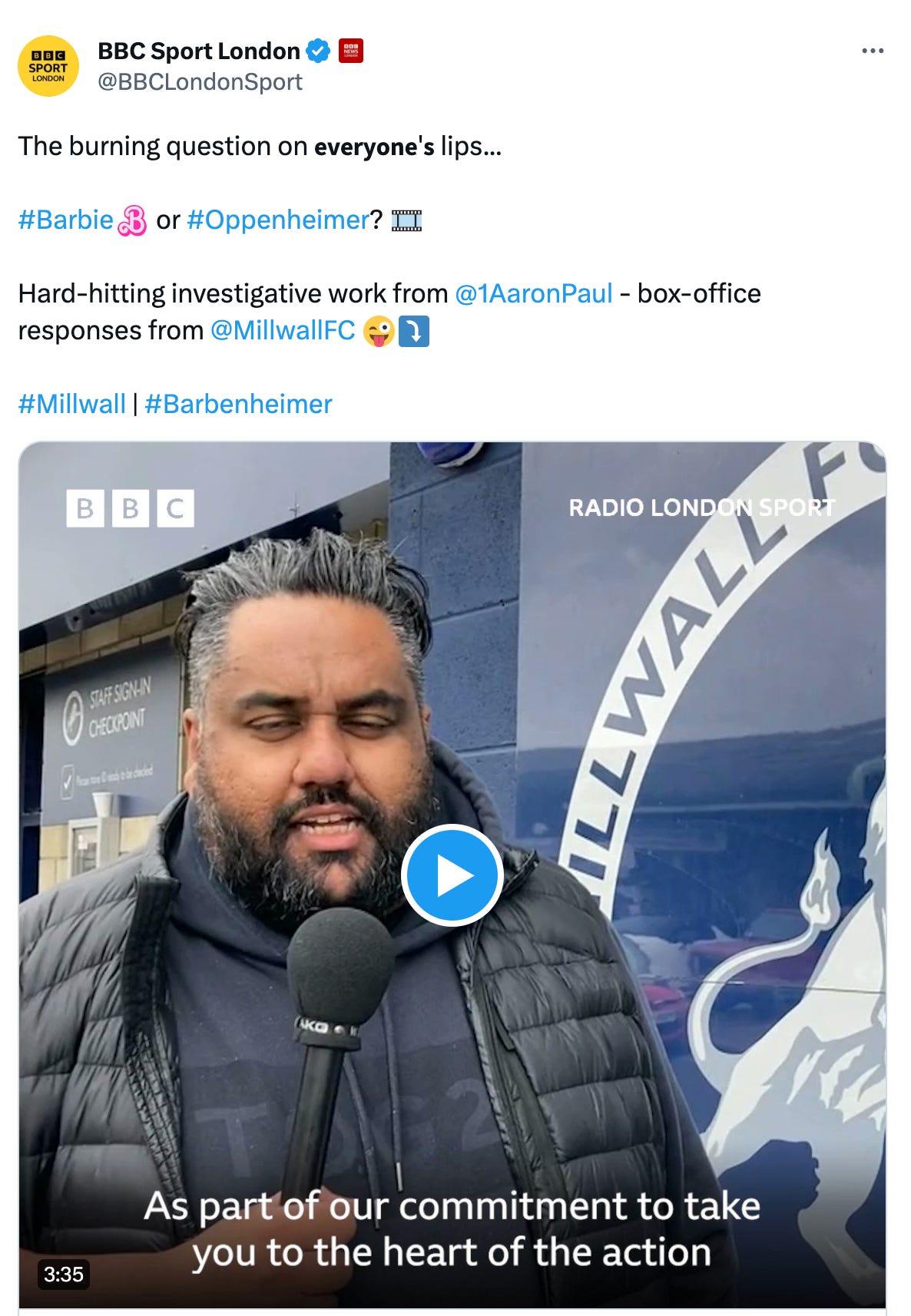Click the pink Barbie logo emoji
This screenshot has height=1316, width=911.
pos(131,221)
